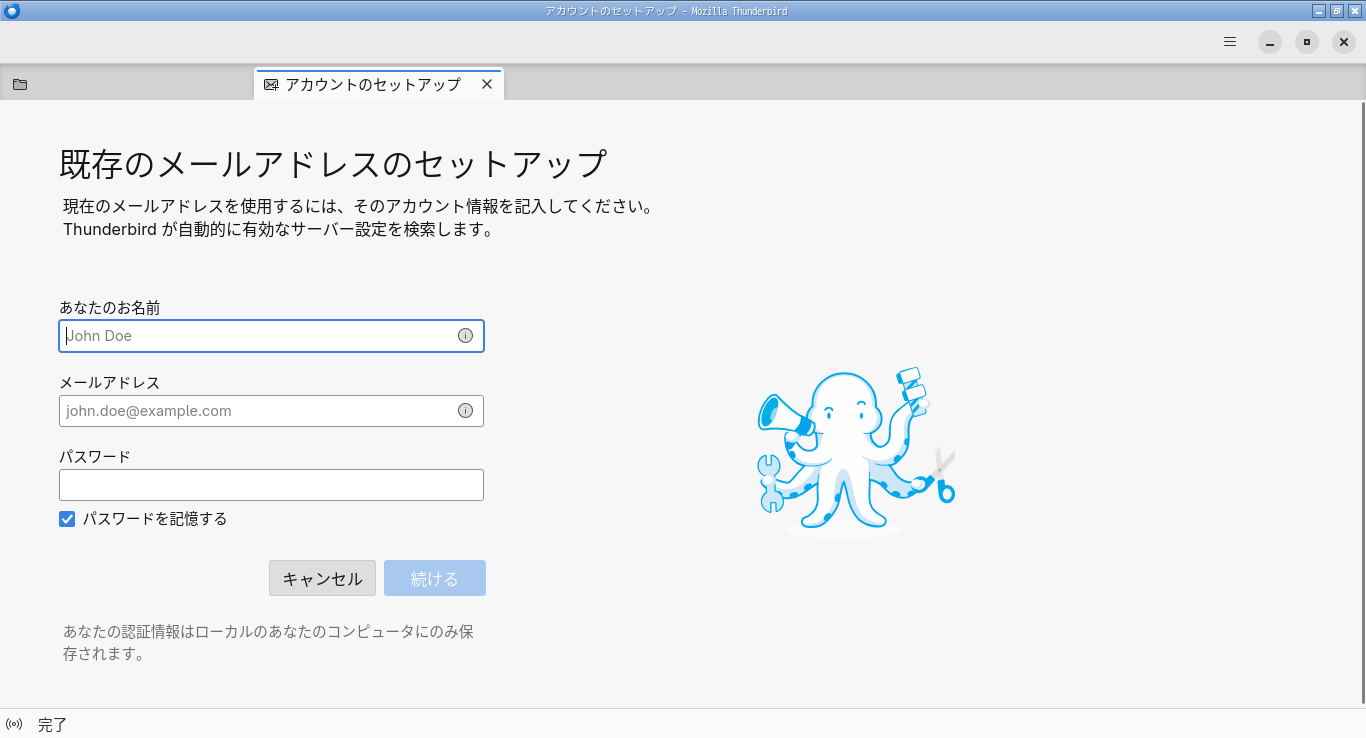The height and width of the screenshot is (738, 1366).
Task: Click the info icon beside the name field
Action: click(x=464, y=336)
